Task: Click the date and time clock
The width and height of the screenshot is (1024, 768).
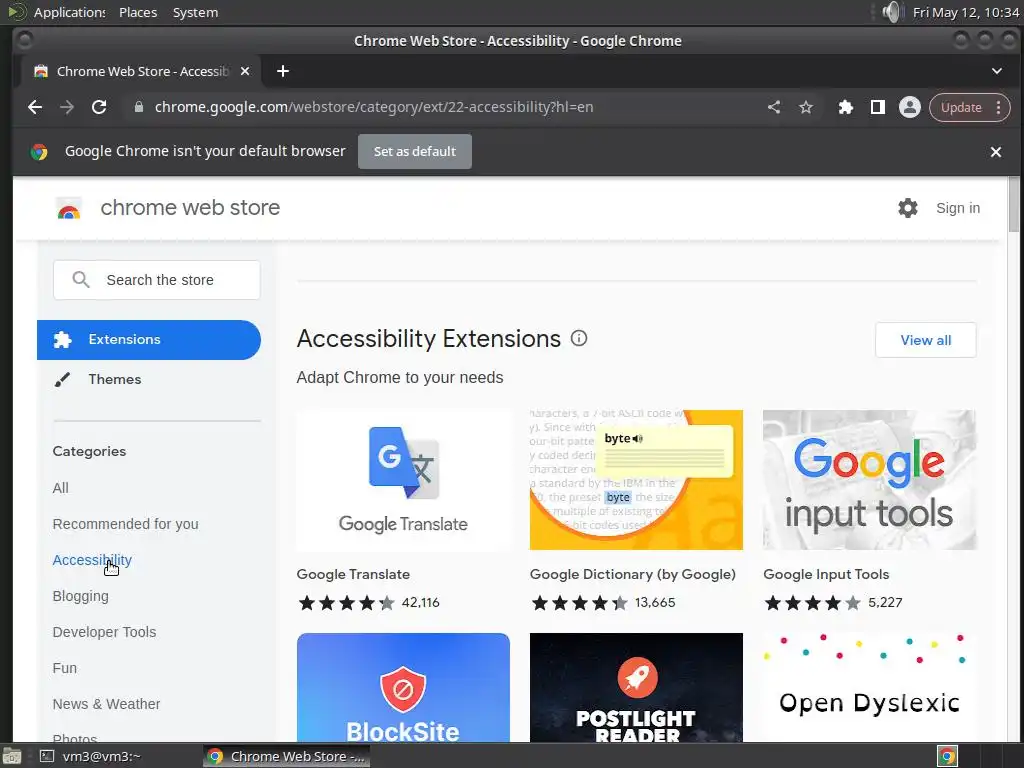Action: pyautogui.click(x=965, y=12)
